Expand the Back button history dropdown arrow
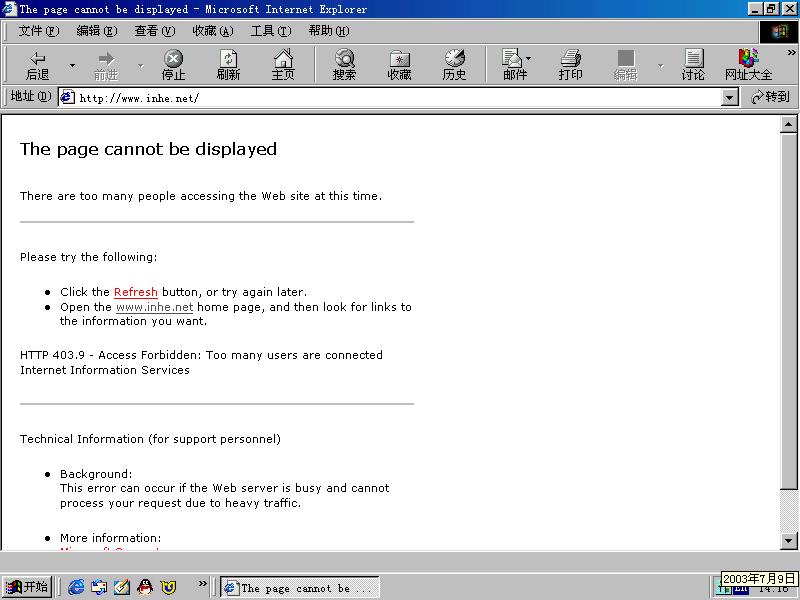The image size is (800, 600). (72, 66)
